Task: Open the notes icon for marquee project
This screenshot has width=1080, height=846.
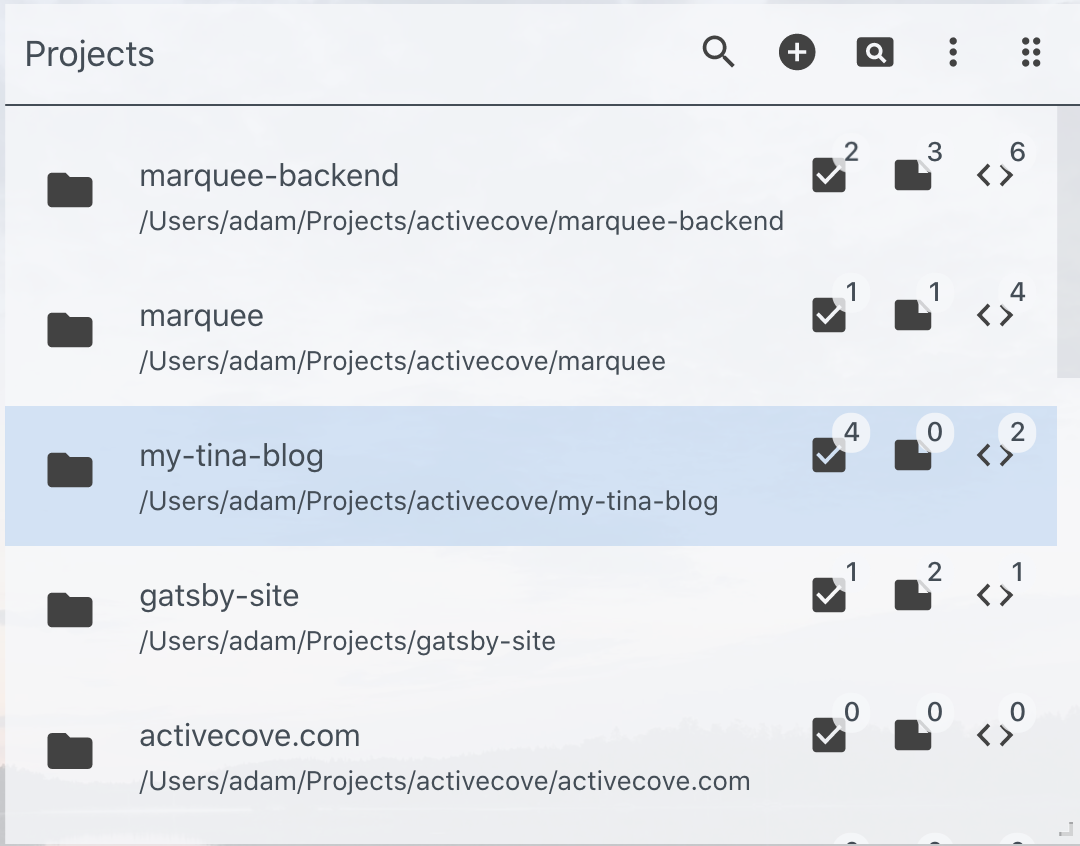Action: pos(913,315)
